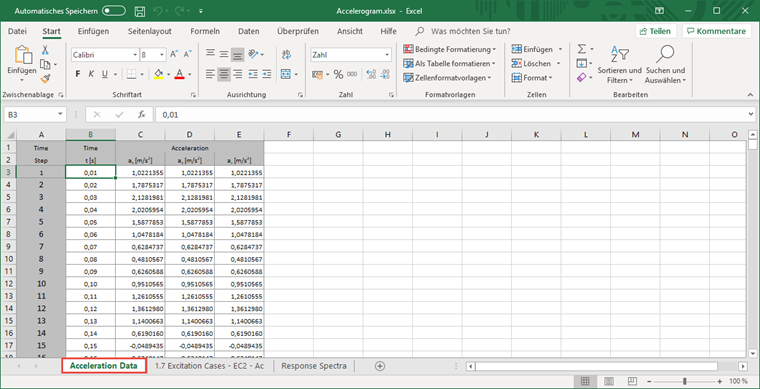The height and width of the screenshot is (389, 760).
Task: Decrease the indent
Action: click(253, 74)
